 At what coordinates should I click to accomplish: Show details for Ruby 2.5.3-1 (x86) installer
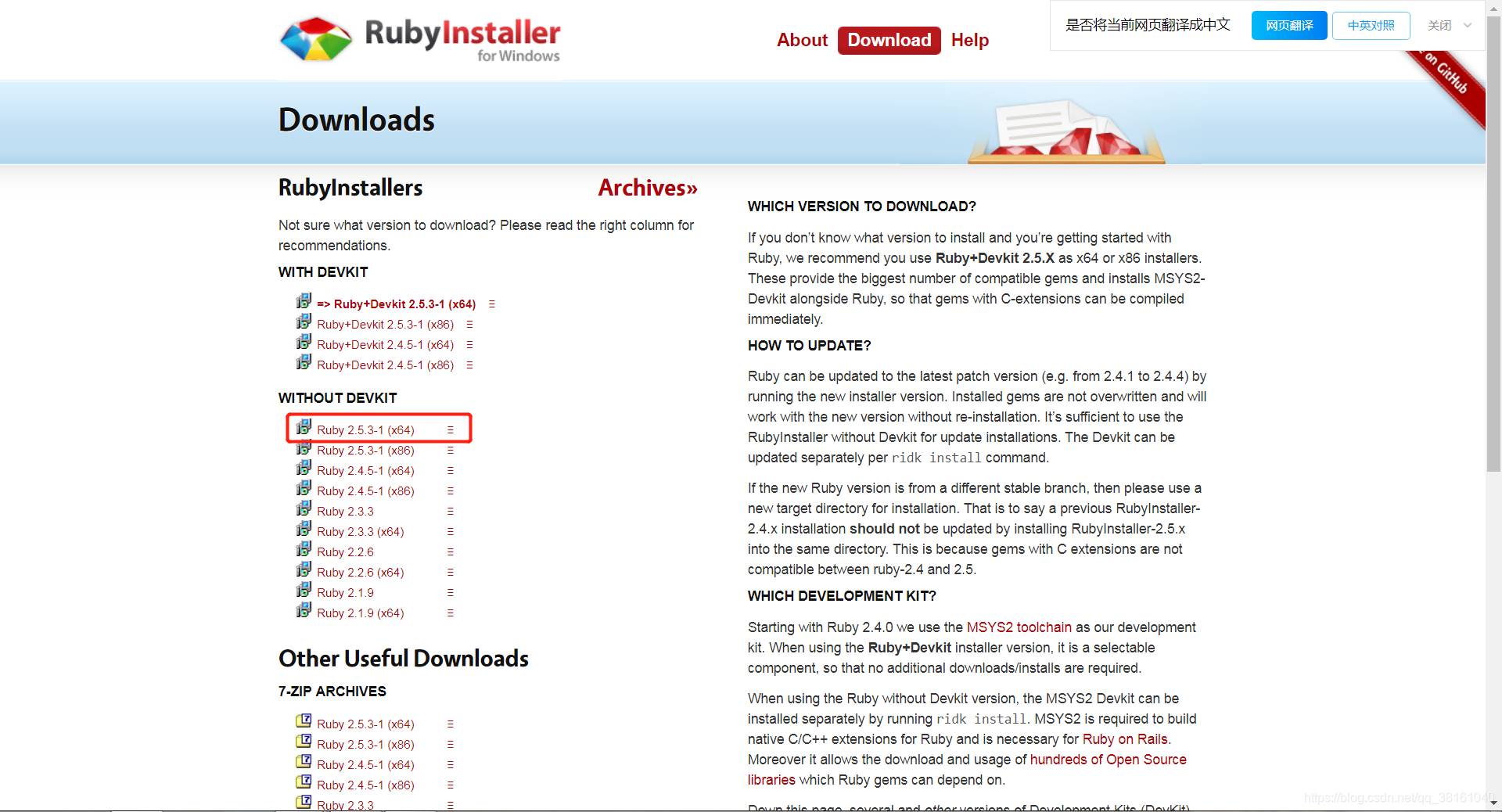(450, 451)
